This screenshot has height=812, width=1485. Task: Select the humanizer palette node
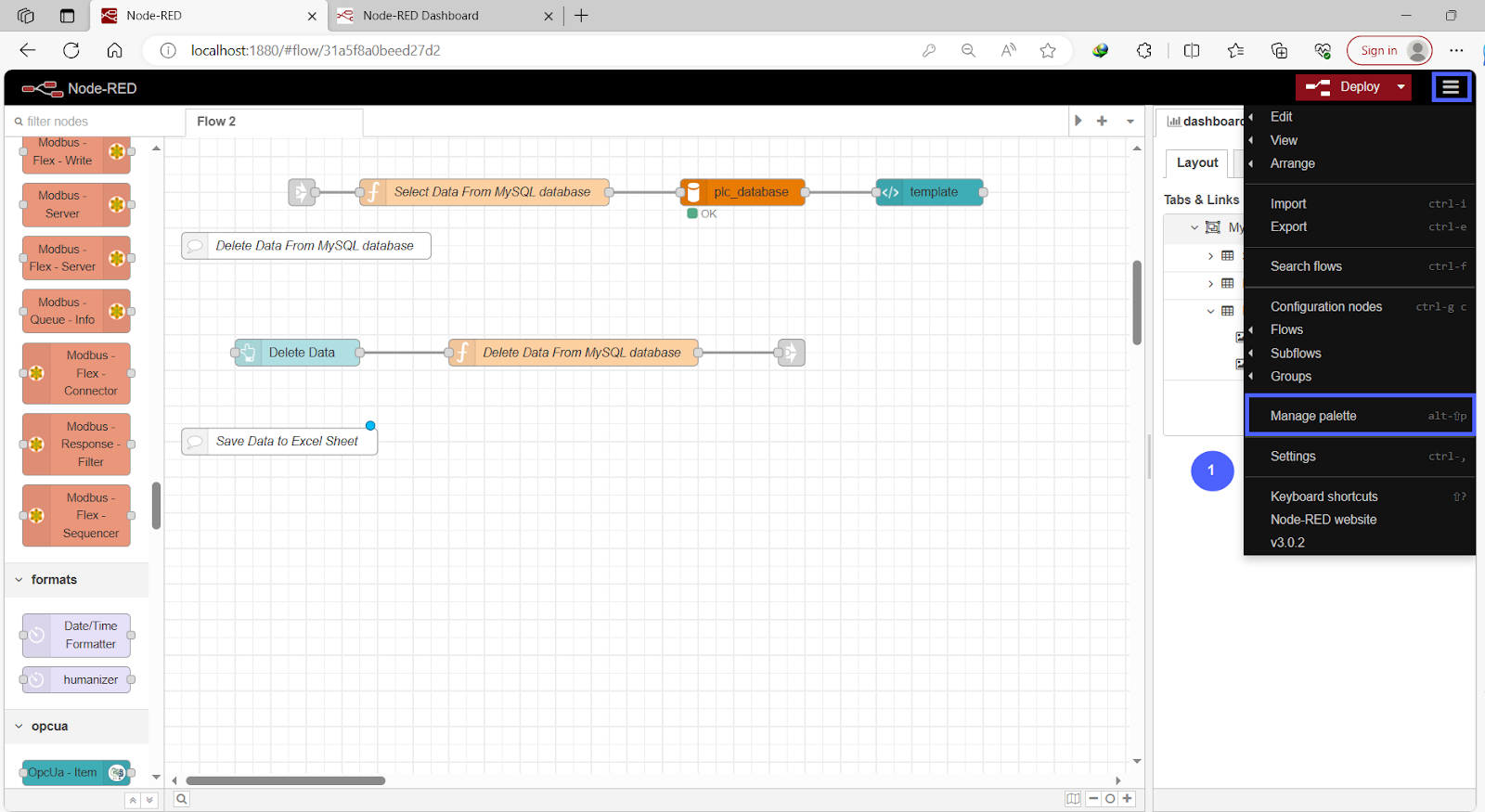(76, 680)
